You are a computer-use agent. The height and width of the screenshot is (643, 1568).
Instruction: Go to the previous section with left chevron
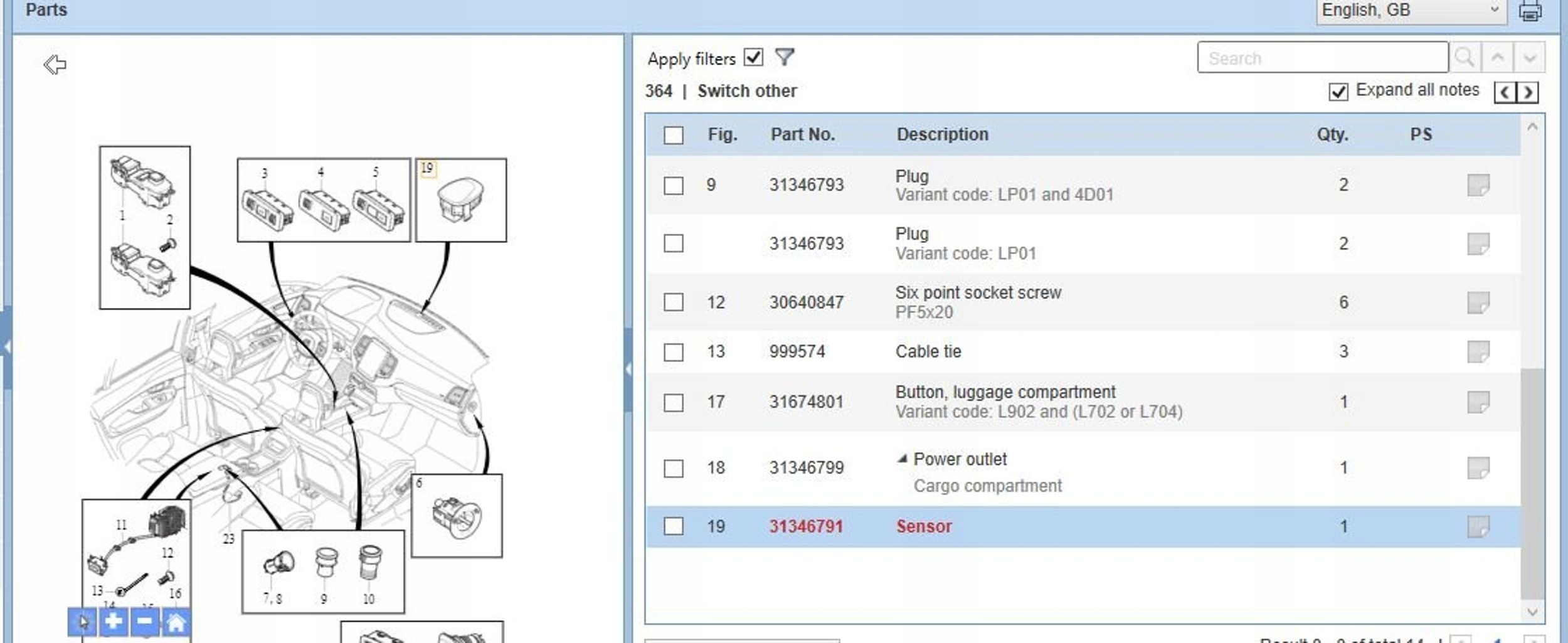pos(1505,92)
